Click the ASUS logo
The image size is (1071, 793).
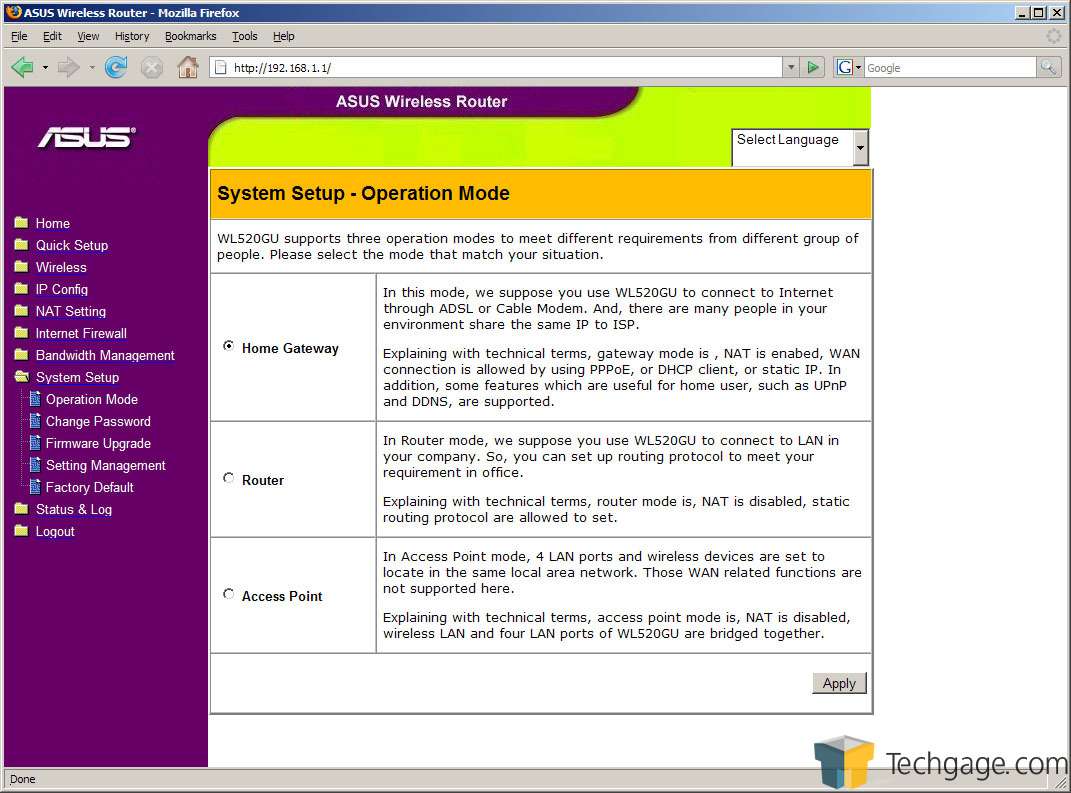[87, 137]
